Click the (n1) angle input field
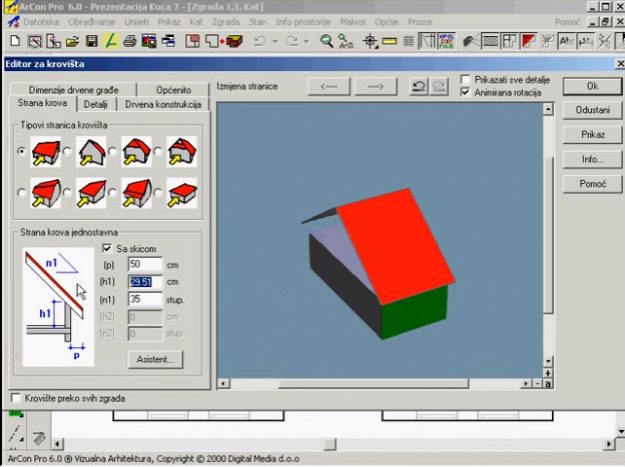Screen dimensions: 625x467 pos(146,298)
